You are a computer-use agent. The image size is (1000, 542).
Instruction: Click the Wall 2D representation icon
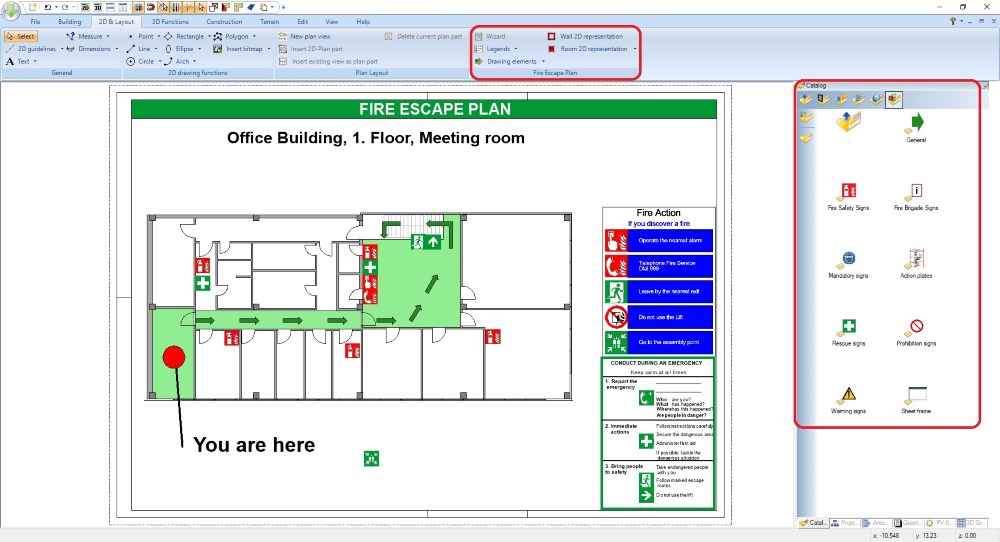pyautogui.click(x=552, y=36)
